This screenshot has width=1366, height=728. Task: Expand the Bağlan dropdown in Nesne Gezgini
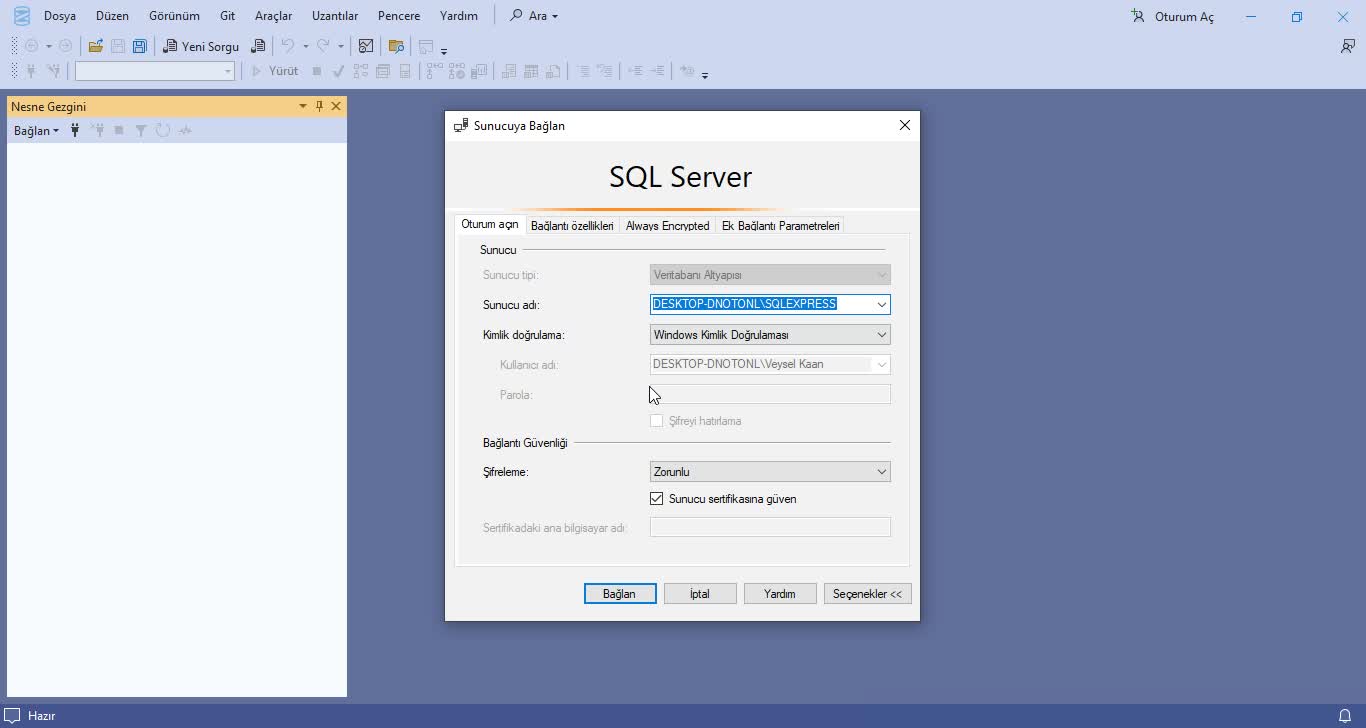click(36, 131)
